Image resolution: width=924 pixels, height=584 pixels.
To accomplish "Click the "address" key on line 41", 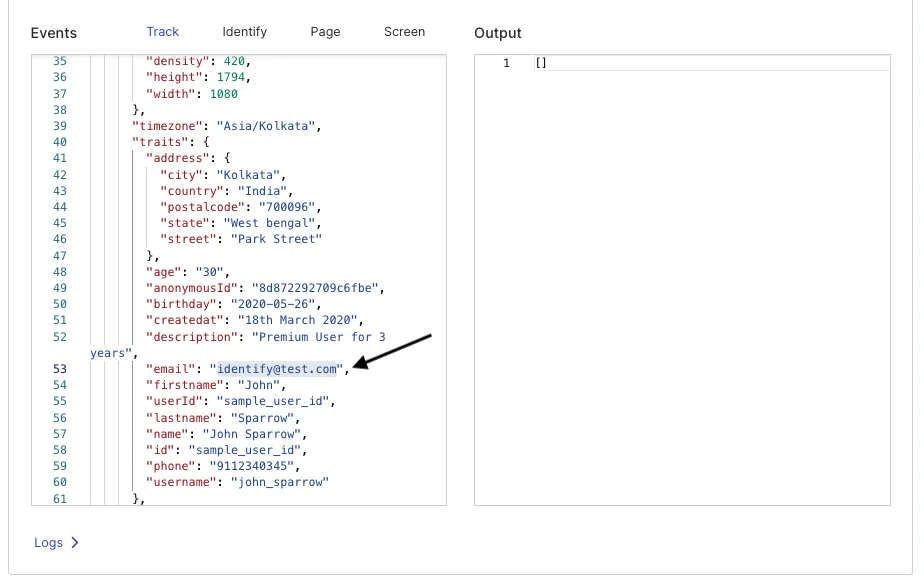I will point(178,158).
